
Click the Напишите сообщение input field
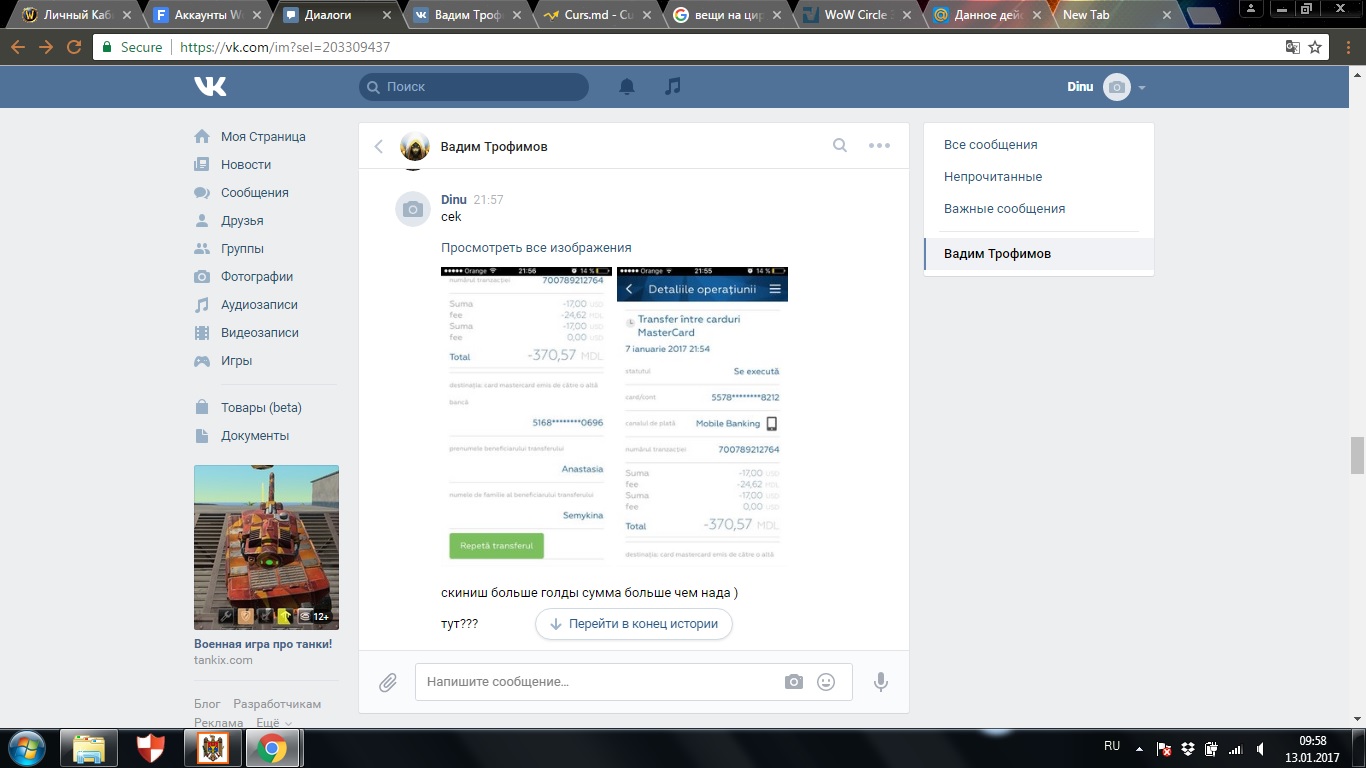coord(600,682)
